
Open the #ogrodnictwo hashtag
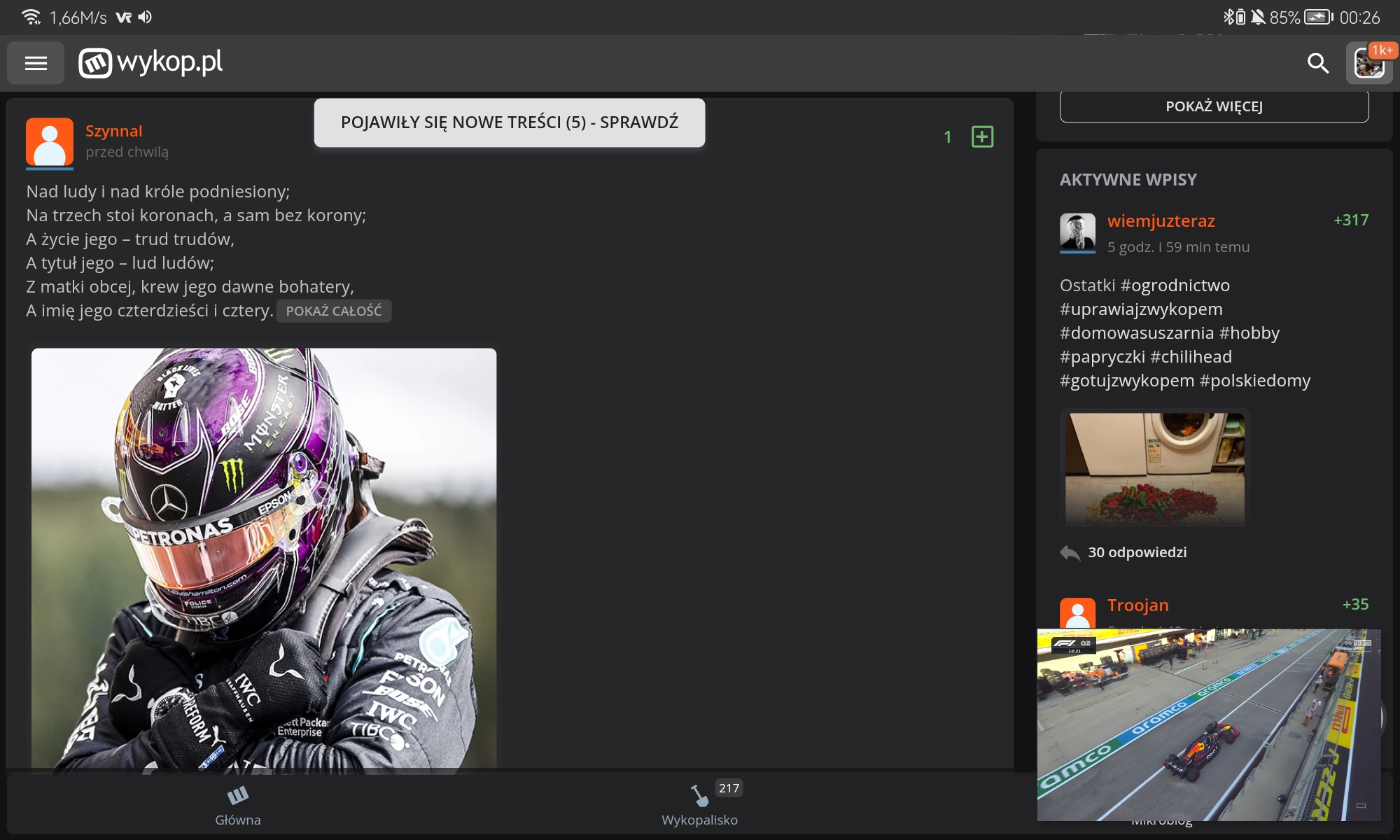[1175, 286]
